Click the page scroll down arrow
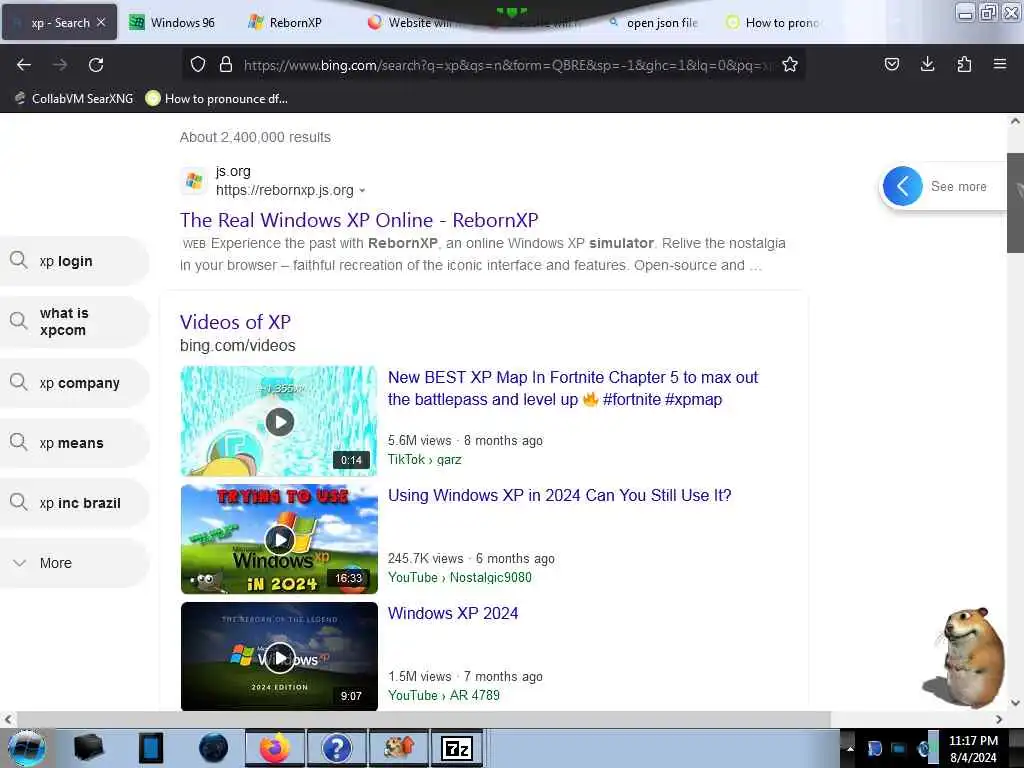 1015,703
